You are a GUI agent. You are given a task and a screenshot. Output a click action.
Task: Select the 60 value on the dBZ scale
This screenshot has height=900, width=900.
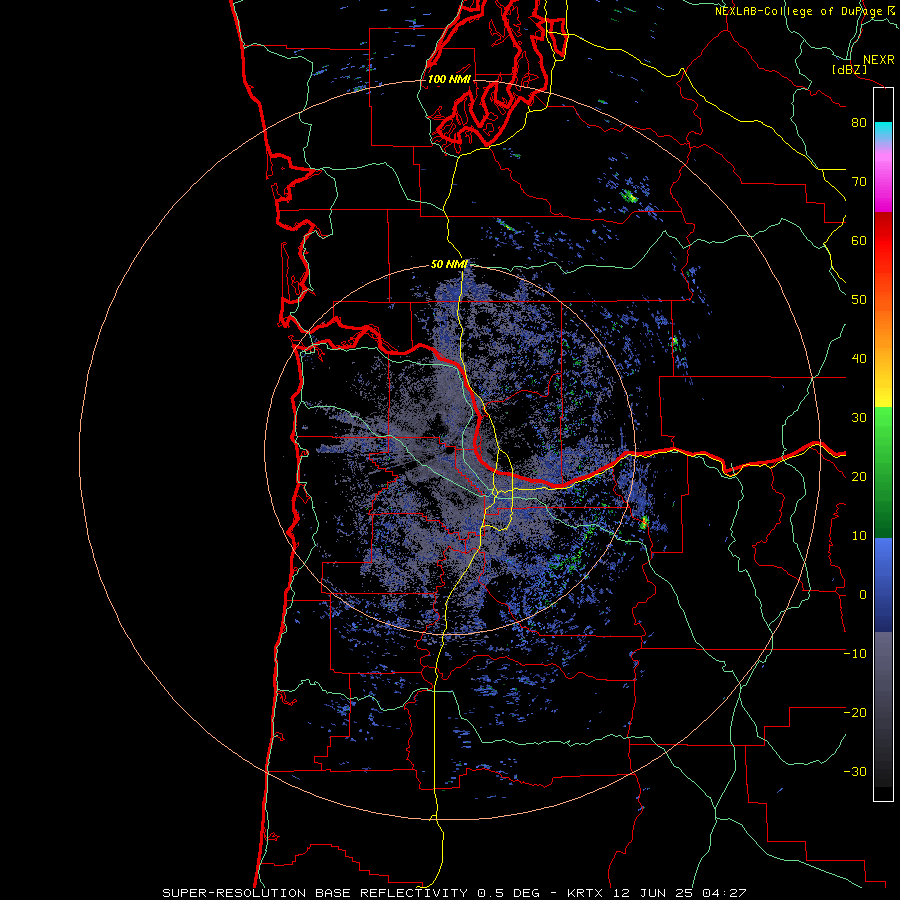(859, 240)
